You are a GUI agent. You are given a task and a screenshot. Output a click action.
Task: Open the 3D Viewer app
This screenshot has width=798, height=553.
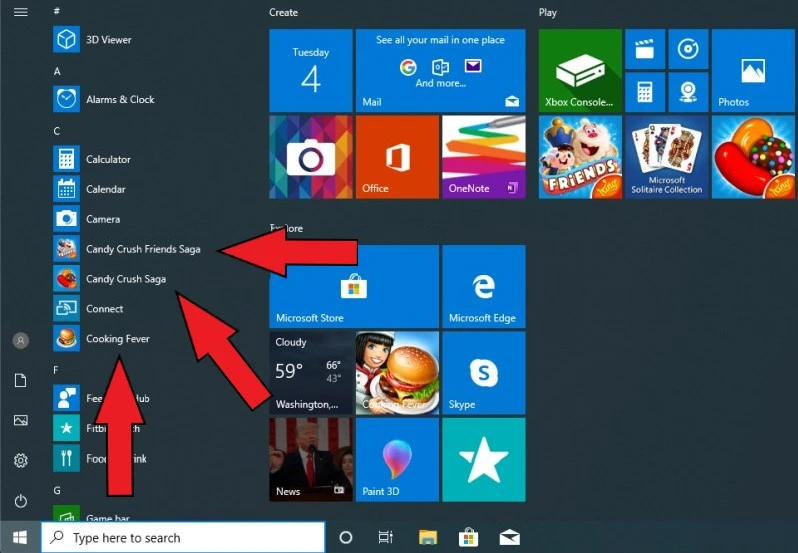click(108, 40)
